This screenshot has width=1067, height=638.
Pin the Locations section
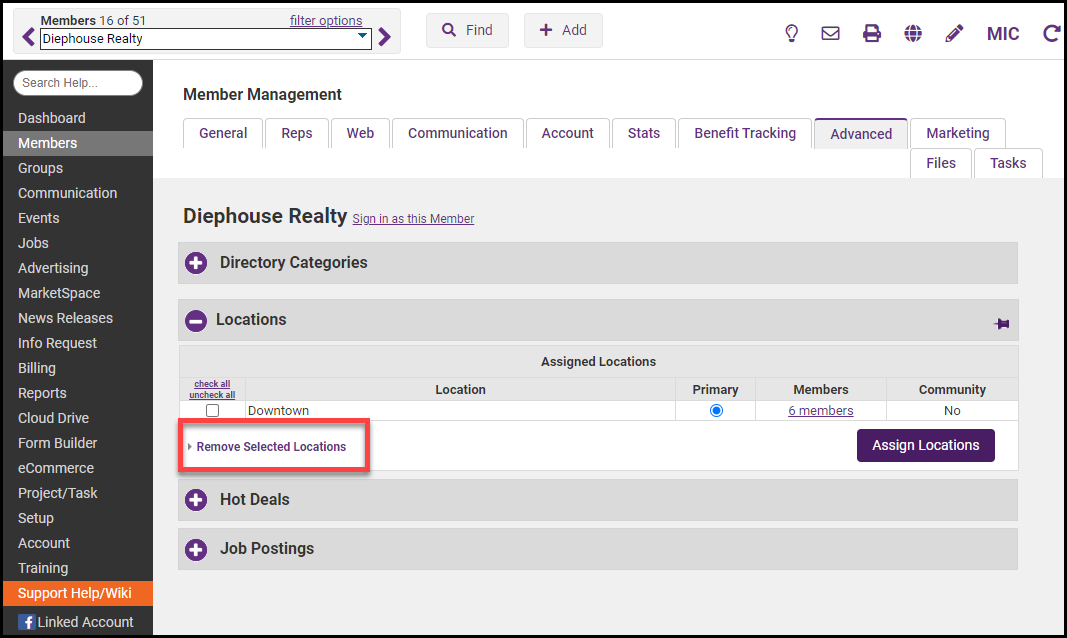click(x=1001, y=324)
